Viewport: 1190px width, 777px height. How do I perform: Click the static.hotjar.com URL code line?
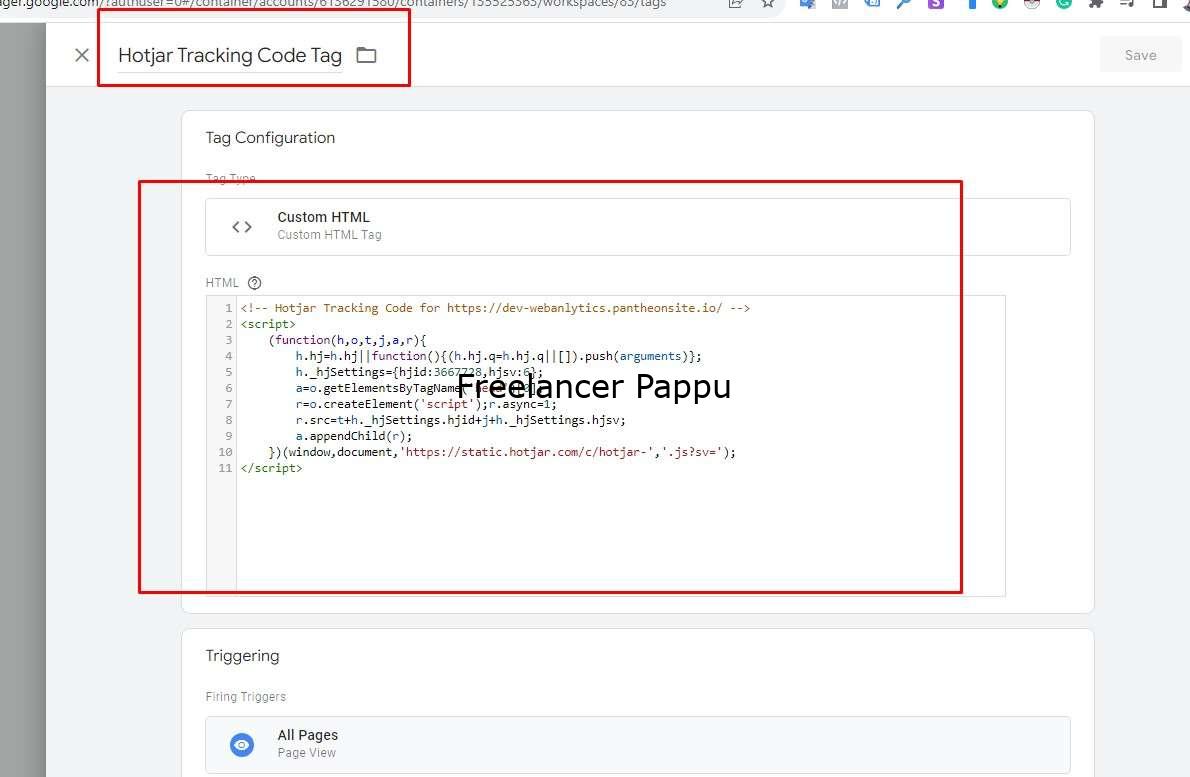pos(502,452)
